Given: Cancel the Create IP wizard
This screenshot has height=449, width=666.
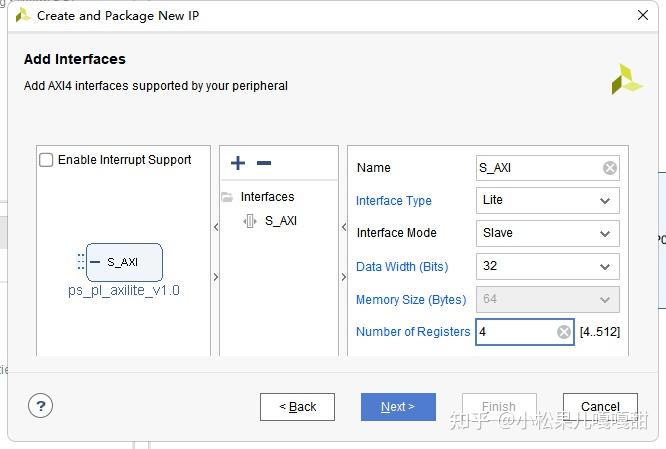Looking at the screenshot, I should point(600,407).
